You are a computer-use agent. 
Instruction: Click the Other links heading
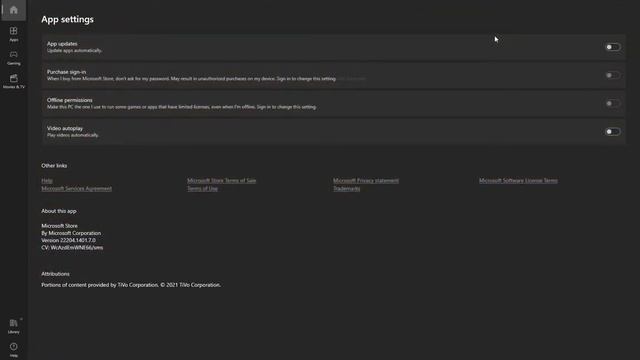(x=54, y=166)
